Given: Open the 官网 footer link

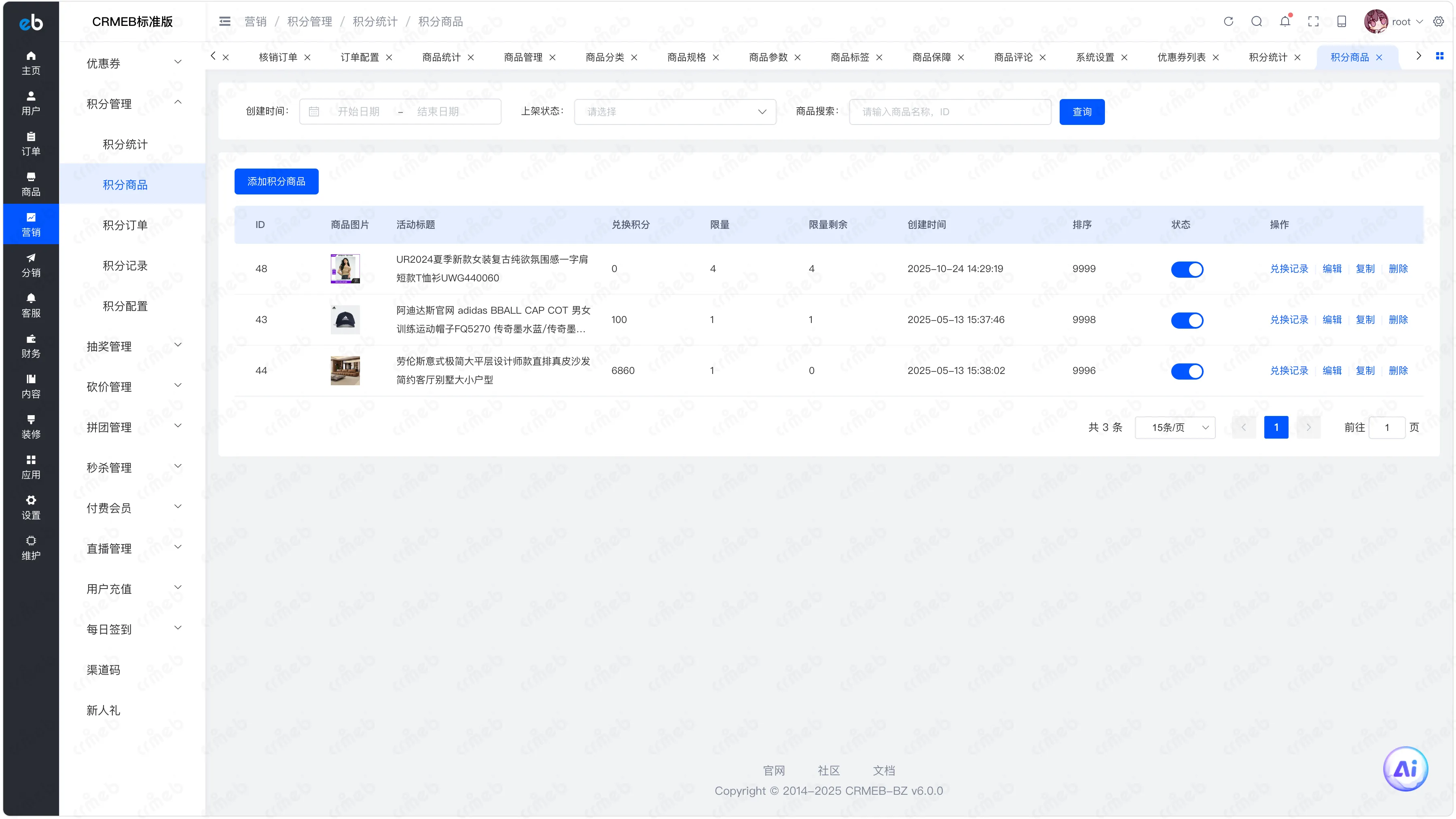Looking at the screenshot, I should coord(774,770).
